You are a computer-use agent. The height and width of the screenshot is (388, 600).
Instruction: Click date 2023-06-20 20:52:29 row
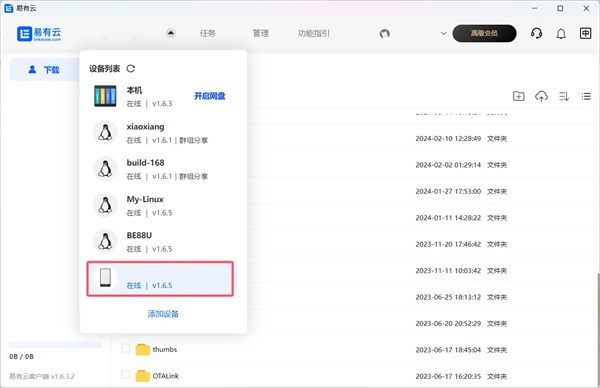pos(448,323)
